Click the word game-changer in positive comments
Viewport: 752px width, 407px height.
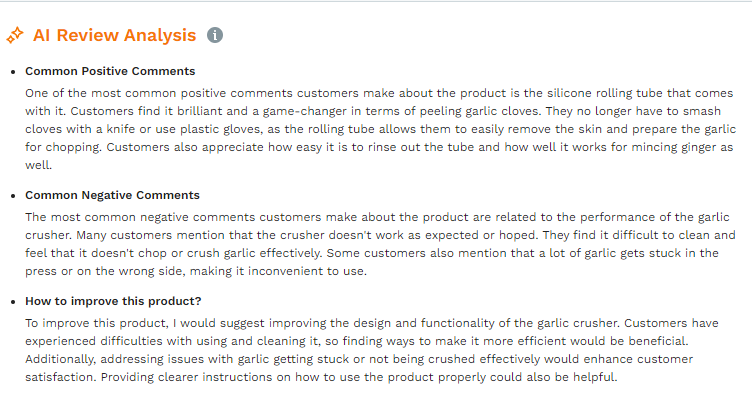coord(305,111)
